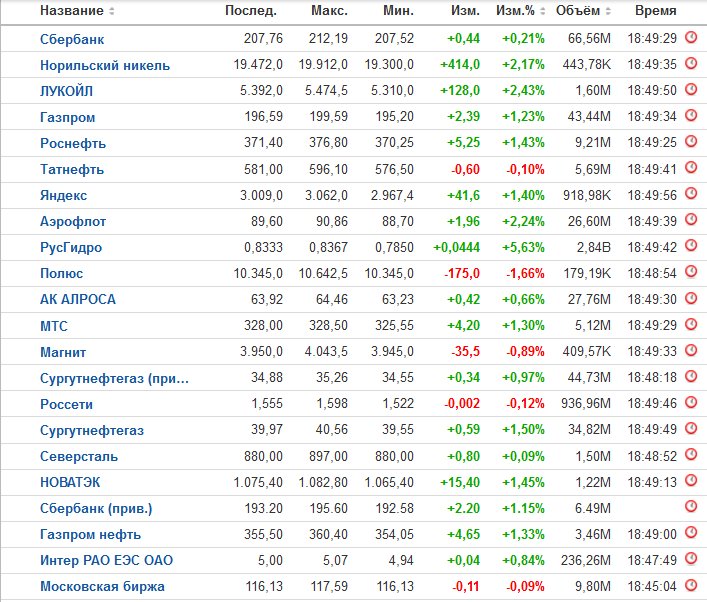Image resolution: width=707 pixels, height=602 pixels.
Task: Sort table by Изм.% column arrows
Action: [x=543, y=11]
